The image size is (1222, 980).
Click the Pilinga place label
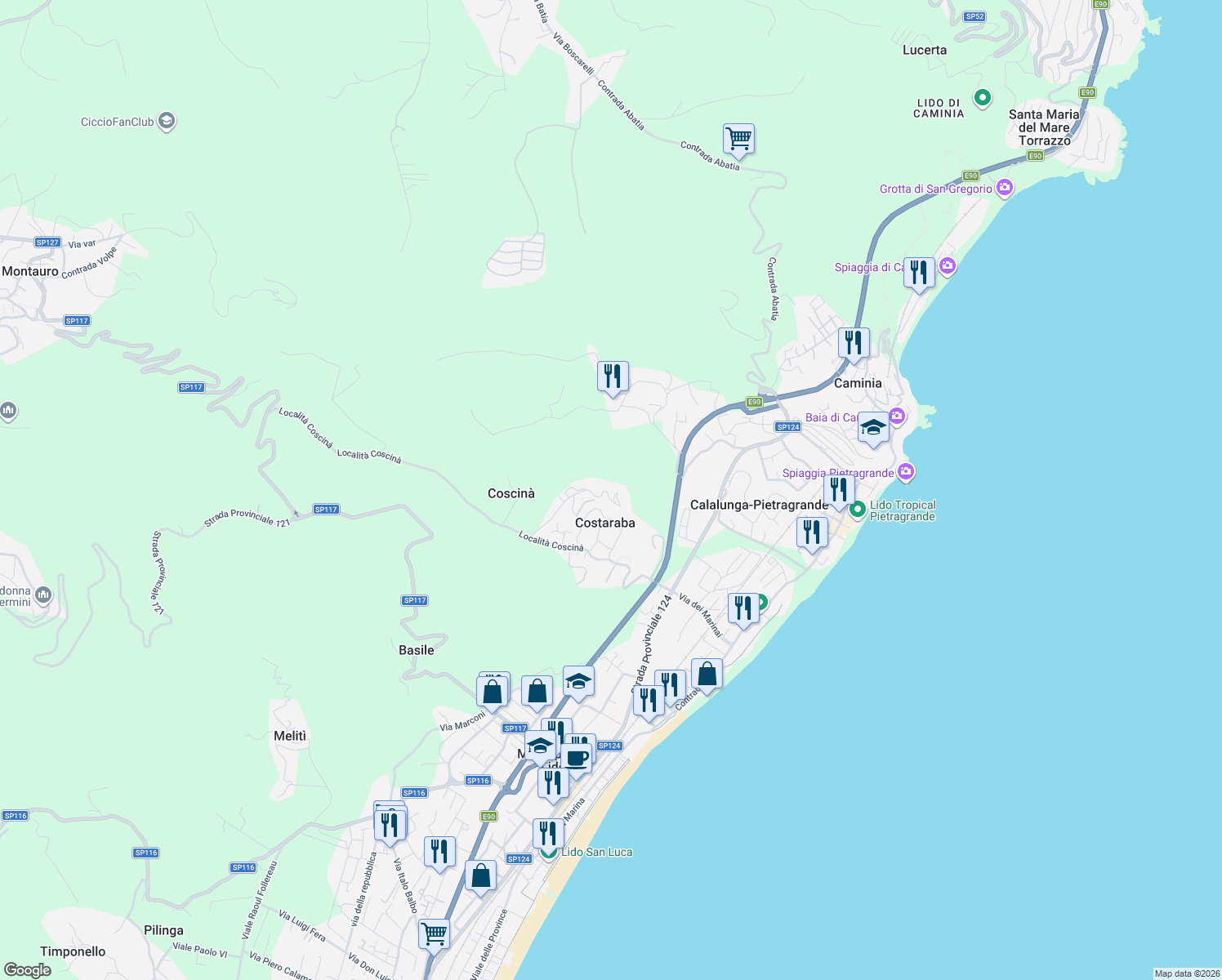(163, 930)
